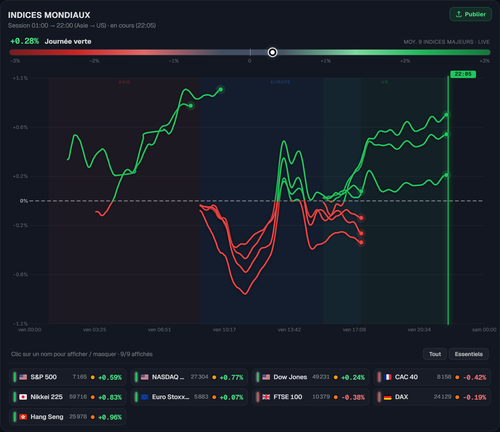500x432 pixels.
Task: Click the sentiment gauge marker knob
Action: [x=272, y=52]
